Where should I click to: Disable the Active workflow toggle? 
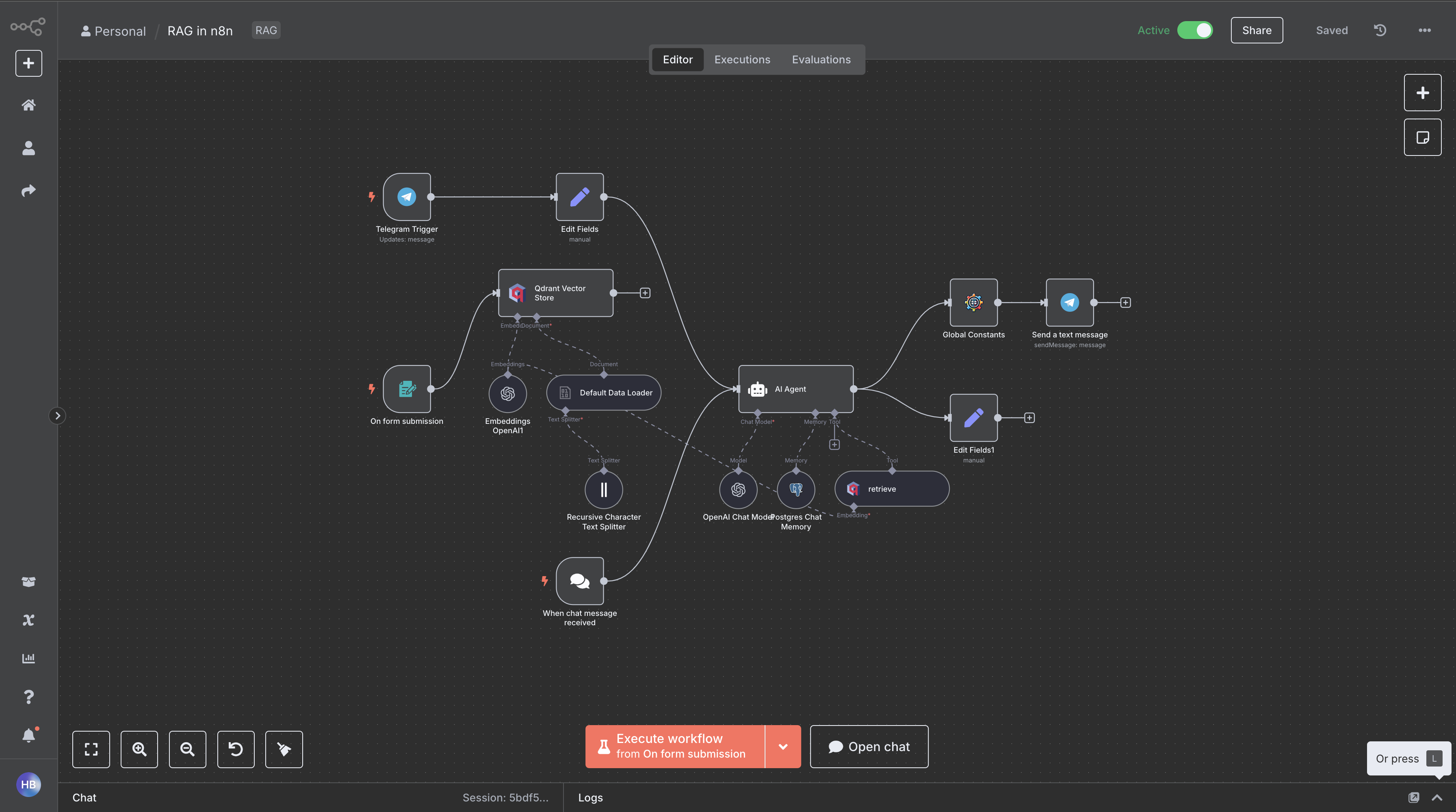click(x=1195, y=30)
